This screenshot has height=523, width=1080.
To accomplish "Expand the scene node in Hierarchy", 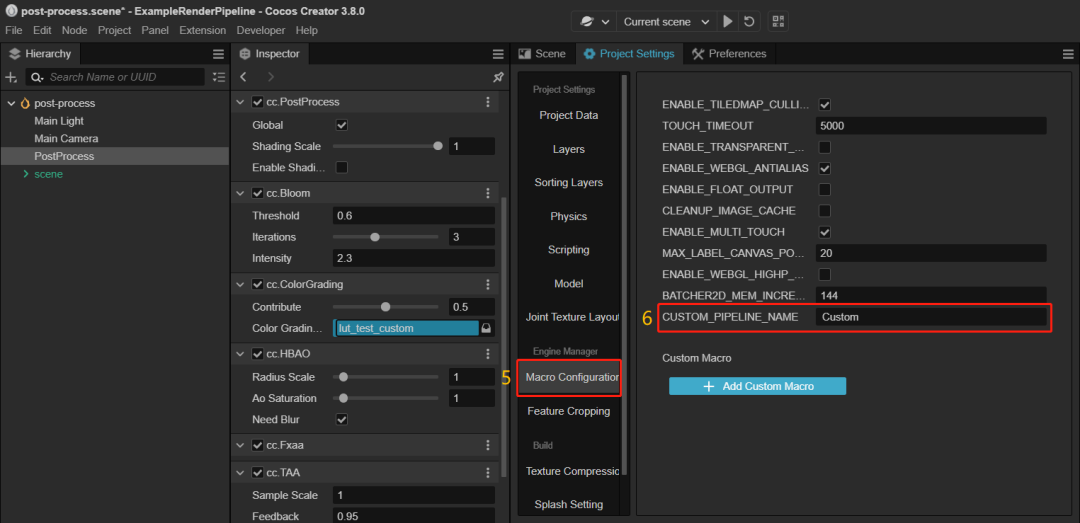I will pos(26,174).
